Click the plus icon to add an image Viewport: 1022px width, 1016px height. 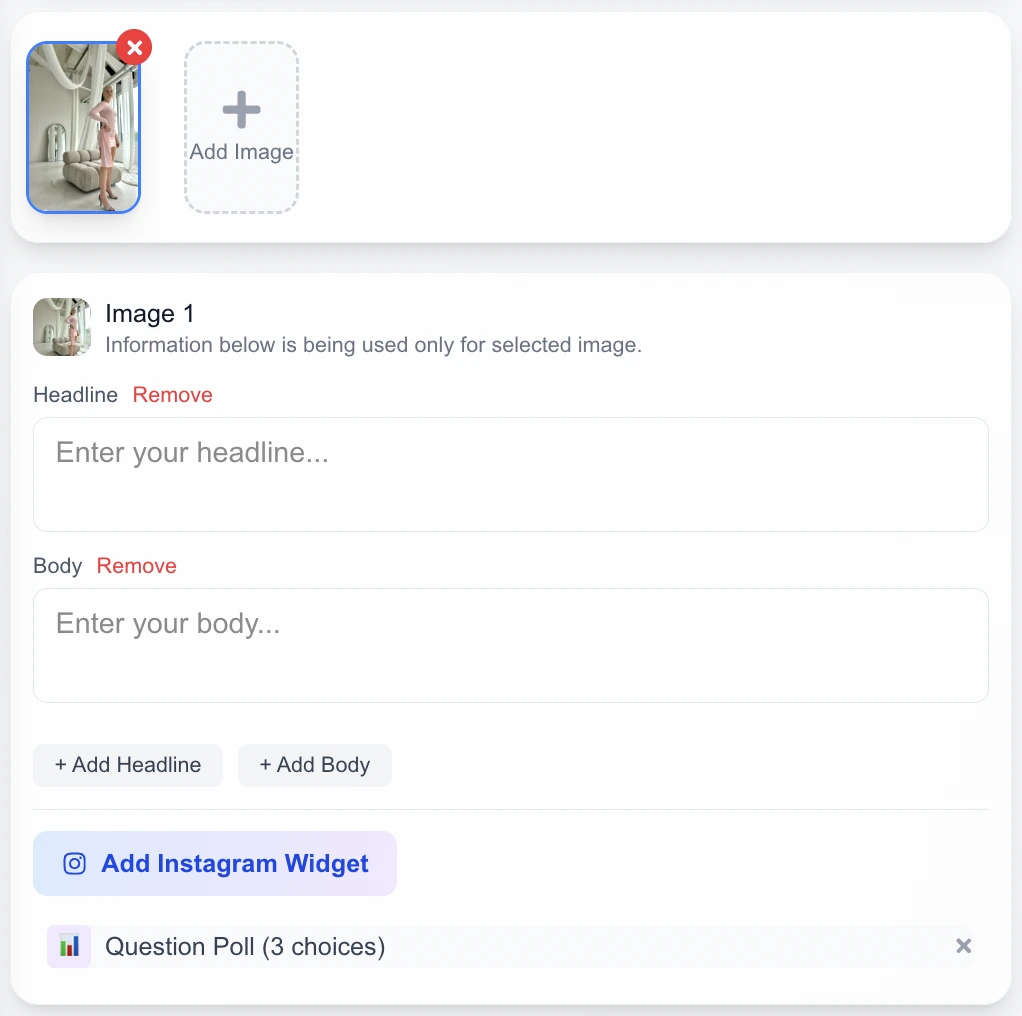click(x=241, y=109)
